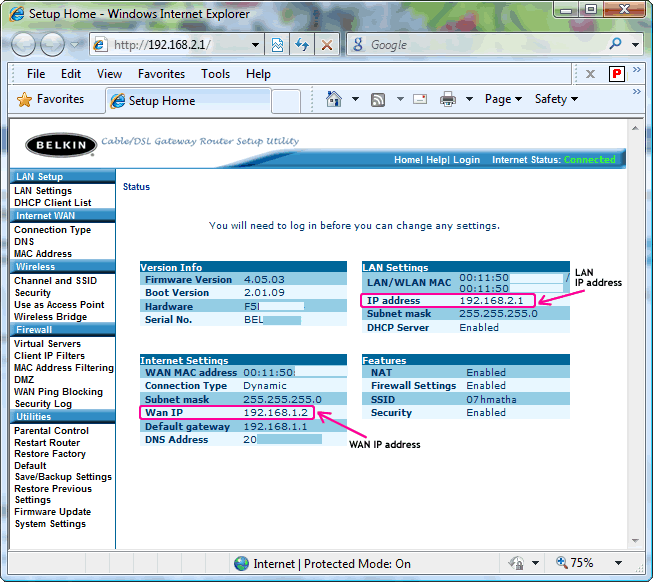This screenshot has height=582, width=653.
Task: Expand the Print dropdown arrow
Action: pos(469,99)
